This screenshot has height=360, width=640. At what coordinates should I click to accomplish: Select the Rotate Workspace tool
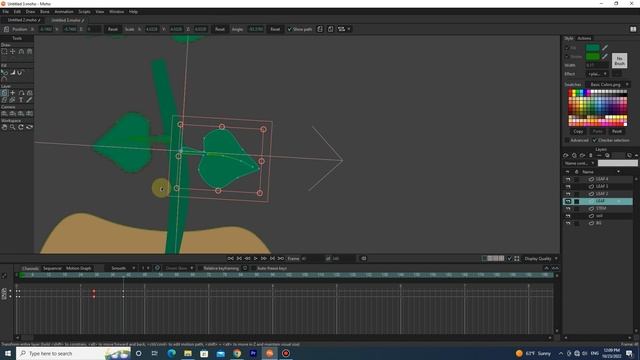pyautogui.click(x=21, y=127)
